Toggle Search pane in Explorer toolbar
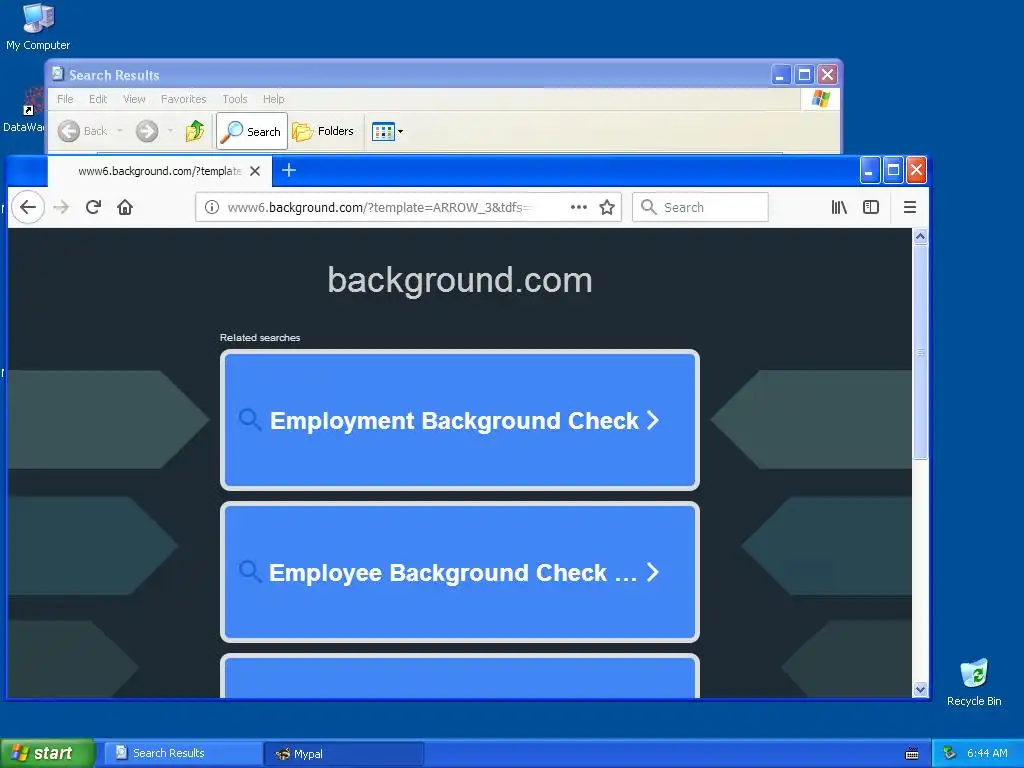Viewport: 1024px width, 768px height. pyautogui.click(x=251, y=131)
